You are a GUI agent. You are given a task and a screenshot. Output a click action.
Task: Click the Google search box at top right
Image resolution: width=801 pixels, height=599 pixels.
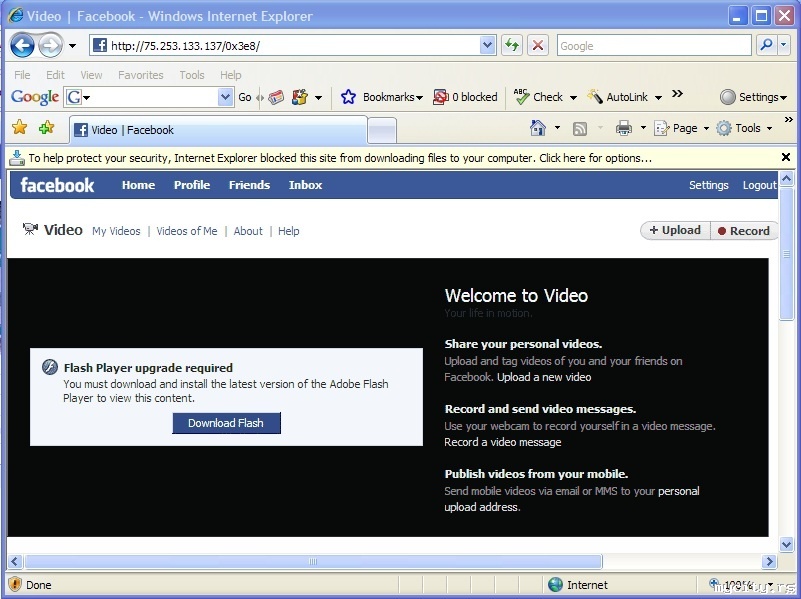tap(654, 46)
